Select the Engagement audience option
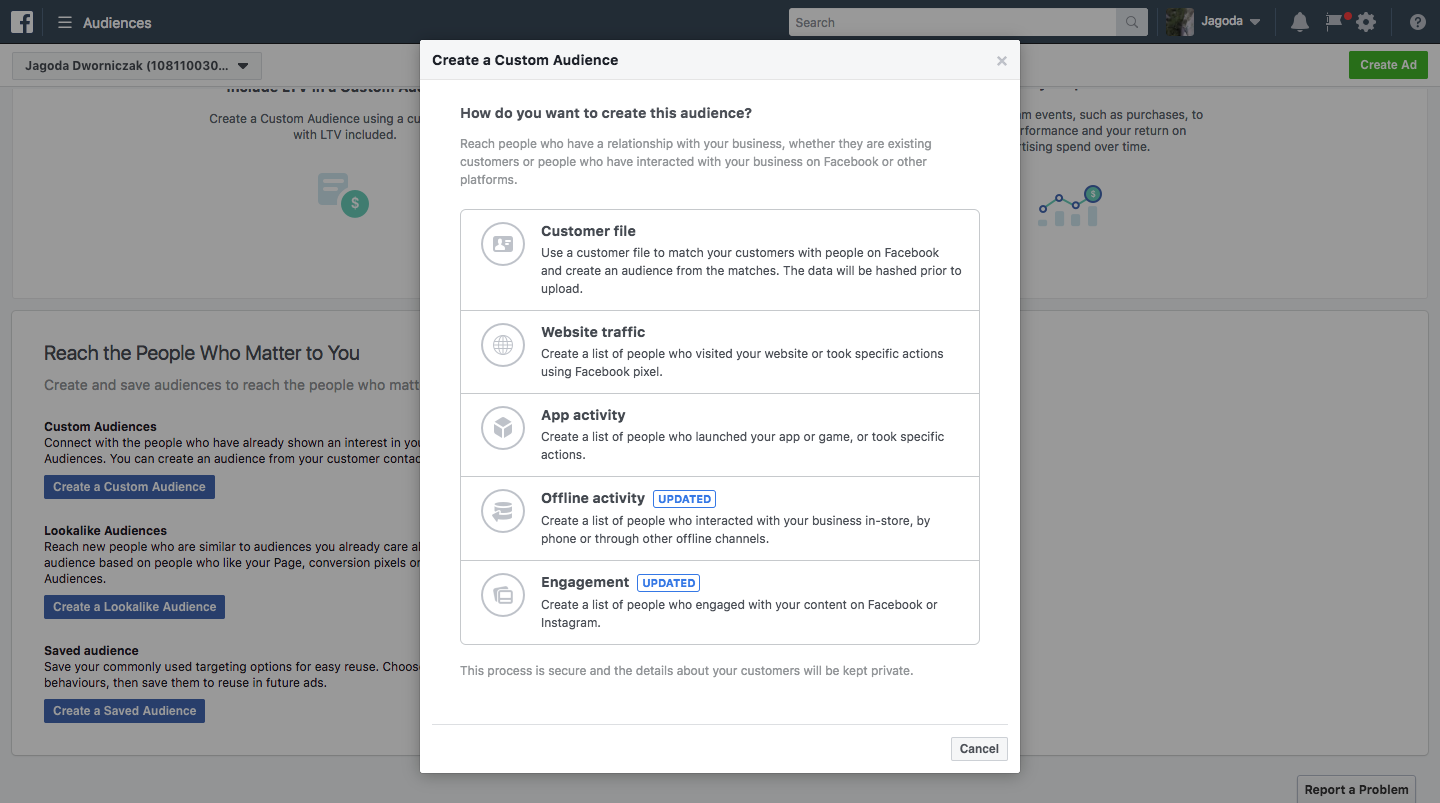 pyautogui.click(x=719, y=602)
